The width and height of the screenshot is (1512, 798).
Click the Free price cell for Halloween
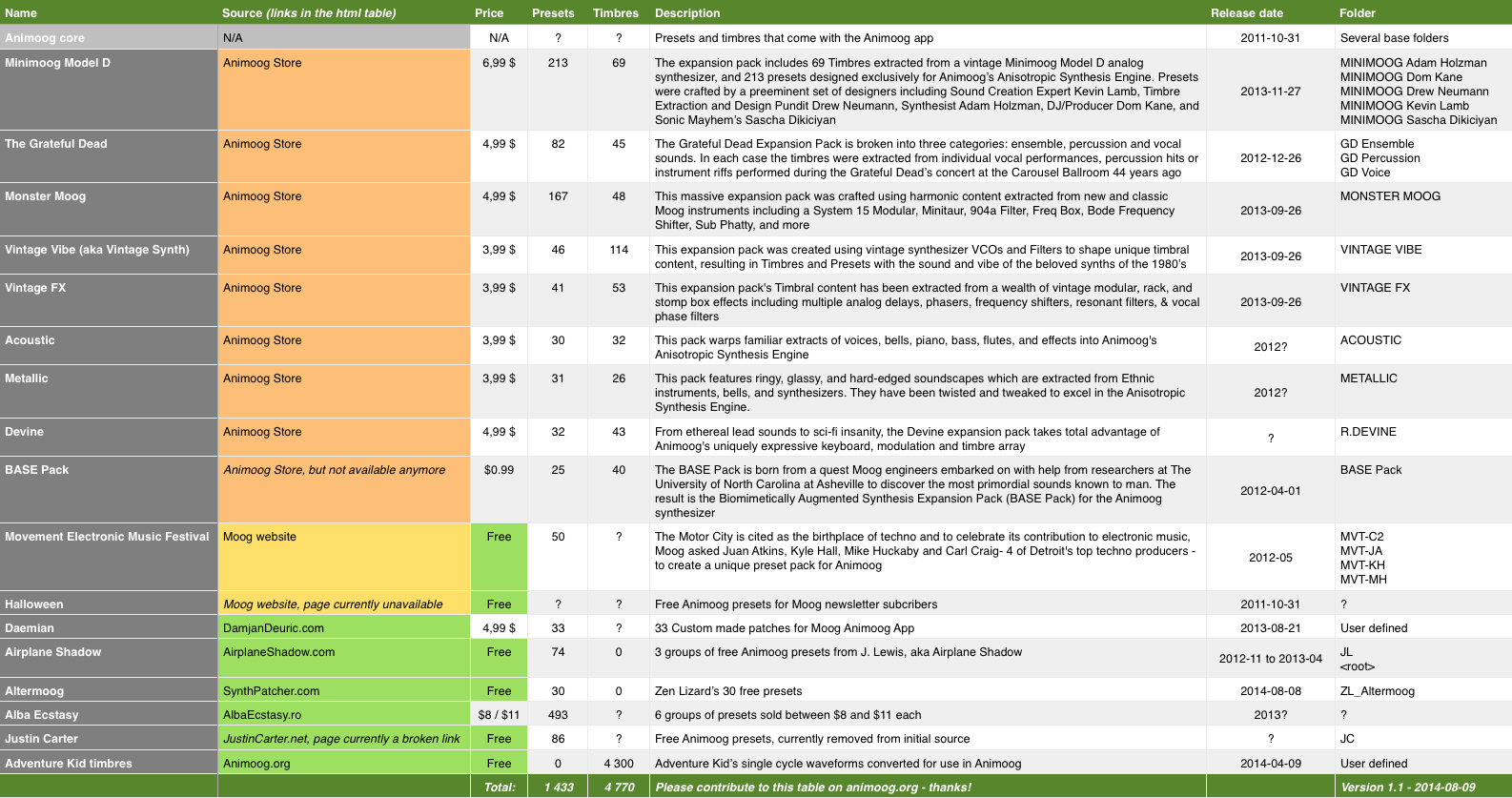[x=499, y=604]
